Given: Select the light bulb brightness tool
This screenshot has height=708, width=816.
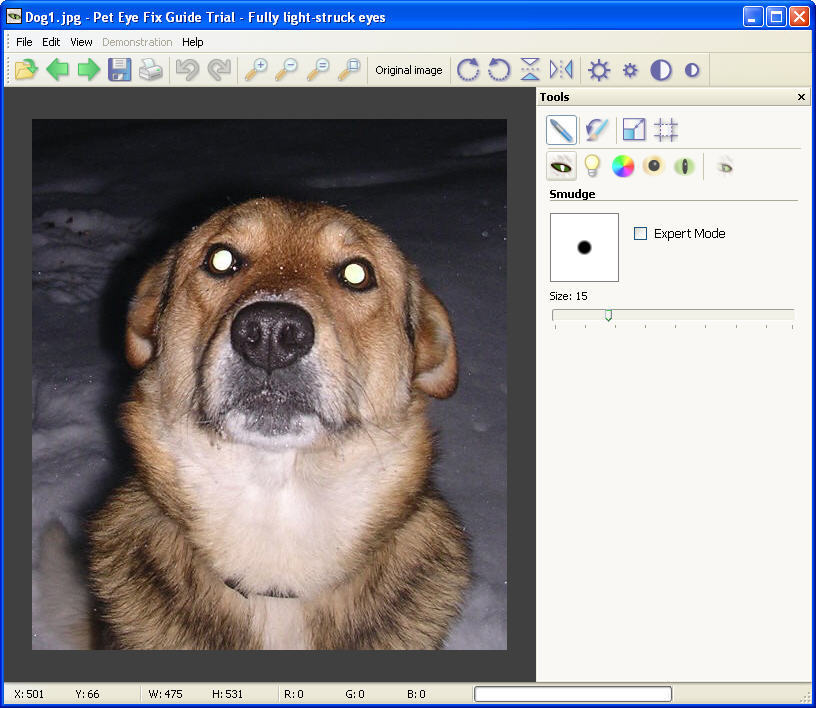Looking at the screenshot, I should pos(592,166).
